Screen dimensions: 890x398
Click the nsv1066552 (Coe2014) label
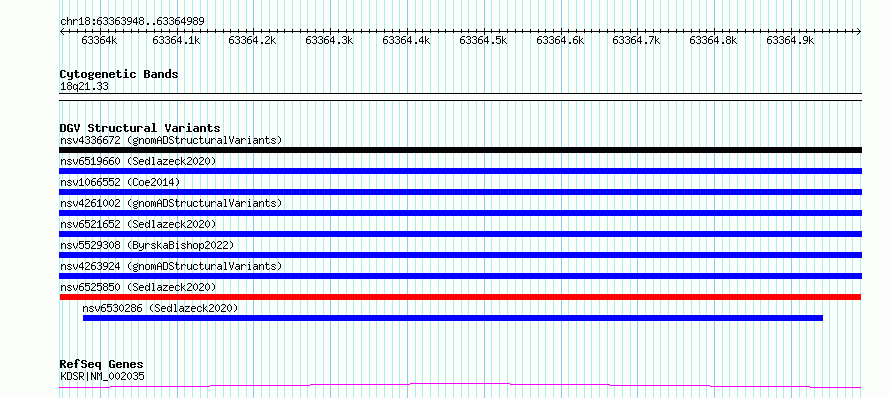coord(120,182)
